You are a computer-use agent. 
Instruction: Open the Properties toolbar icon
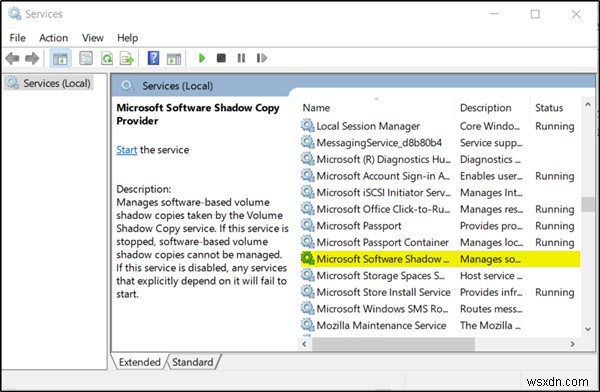[x=86, y=58]
